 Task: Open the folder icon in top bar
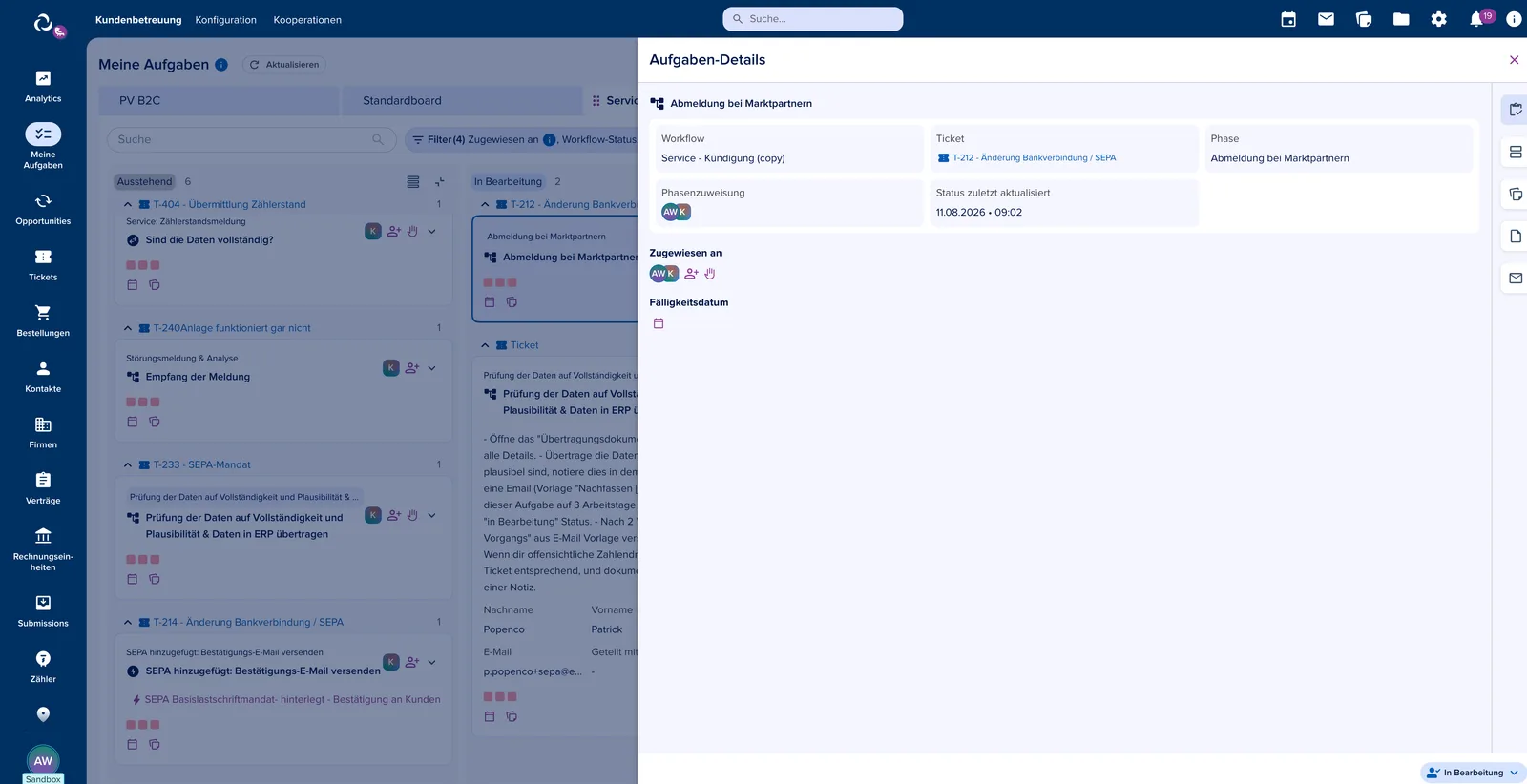click(1401, 19)
